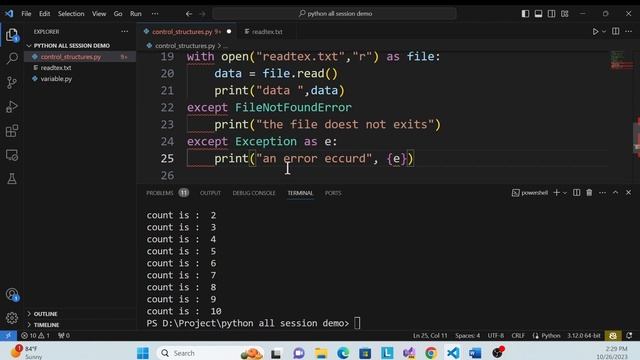Image resolution: width=640 pixels, height=360 pixels.
Task: Change encoding via UTF-8 status item
Action: pos(496,336)
